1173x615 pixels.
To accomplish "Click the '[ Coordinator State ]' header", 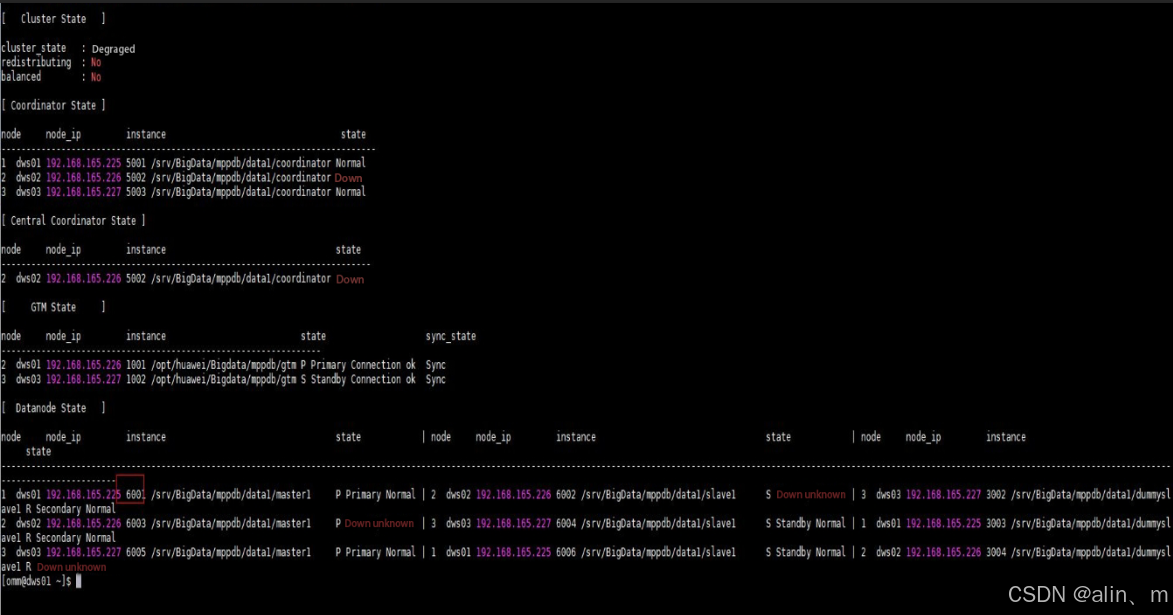I will click(53, 105).
